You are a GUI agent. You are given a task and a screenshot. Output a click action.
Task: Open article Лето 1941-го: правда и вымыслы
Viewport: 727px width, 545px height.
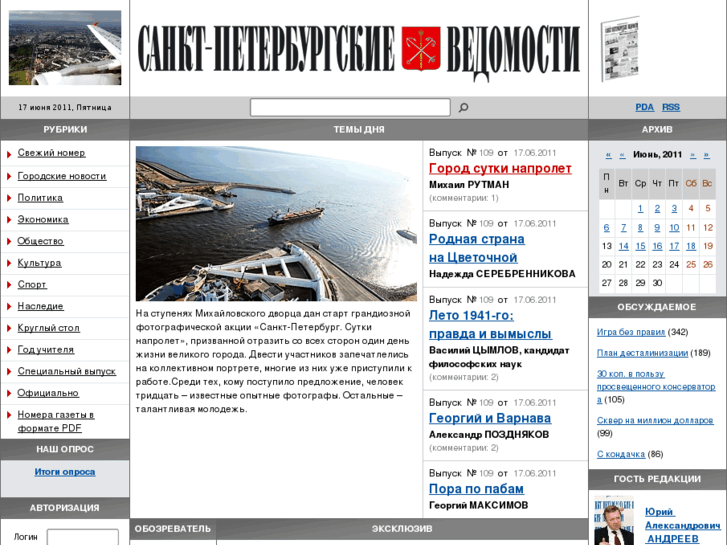(490, 325)
